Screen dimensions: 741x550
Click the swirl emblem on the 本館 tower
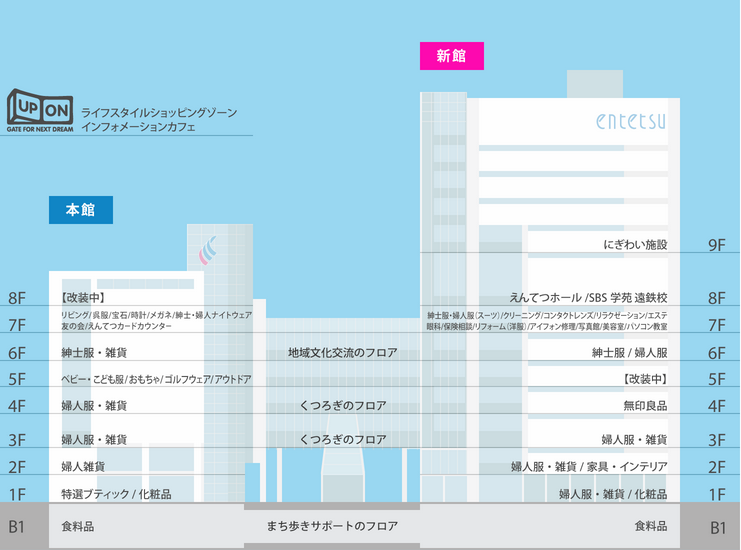point(208,249)
